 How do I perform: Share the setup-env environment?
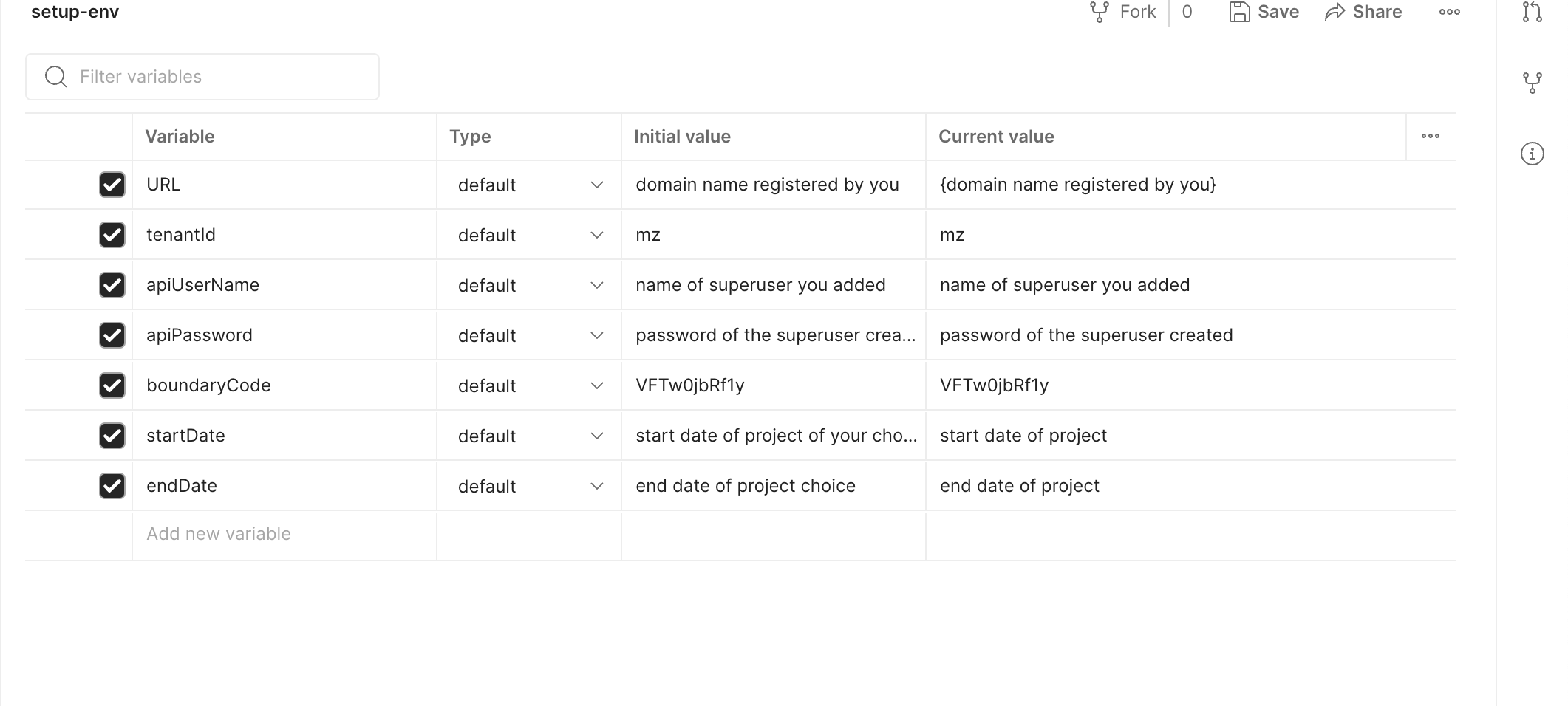1363,12
